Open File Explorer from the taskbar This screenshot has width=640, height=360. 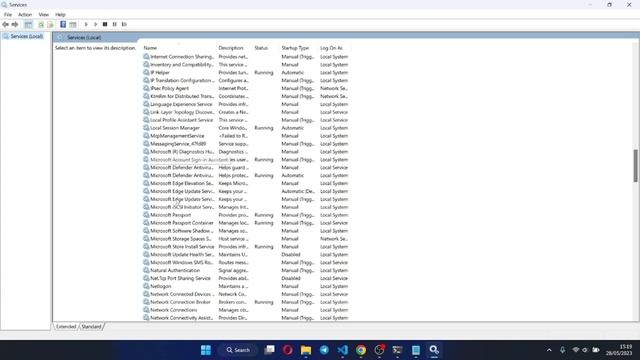[306, 350]
